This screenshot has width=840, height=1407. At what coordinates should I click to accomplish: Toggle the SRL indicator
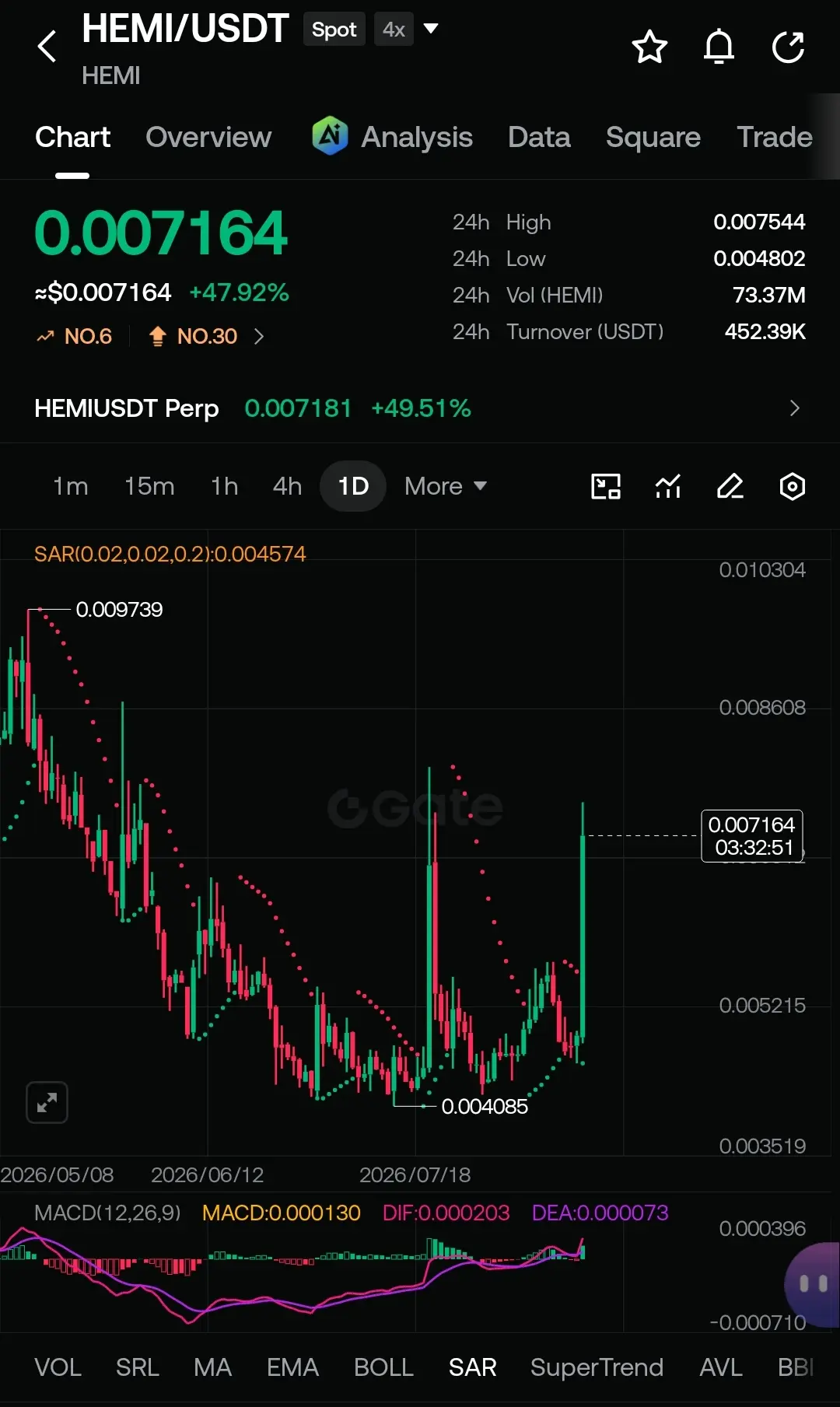pos(138,1367)
